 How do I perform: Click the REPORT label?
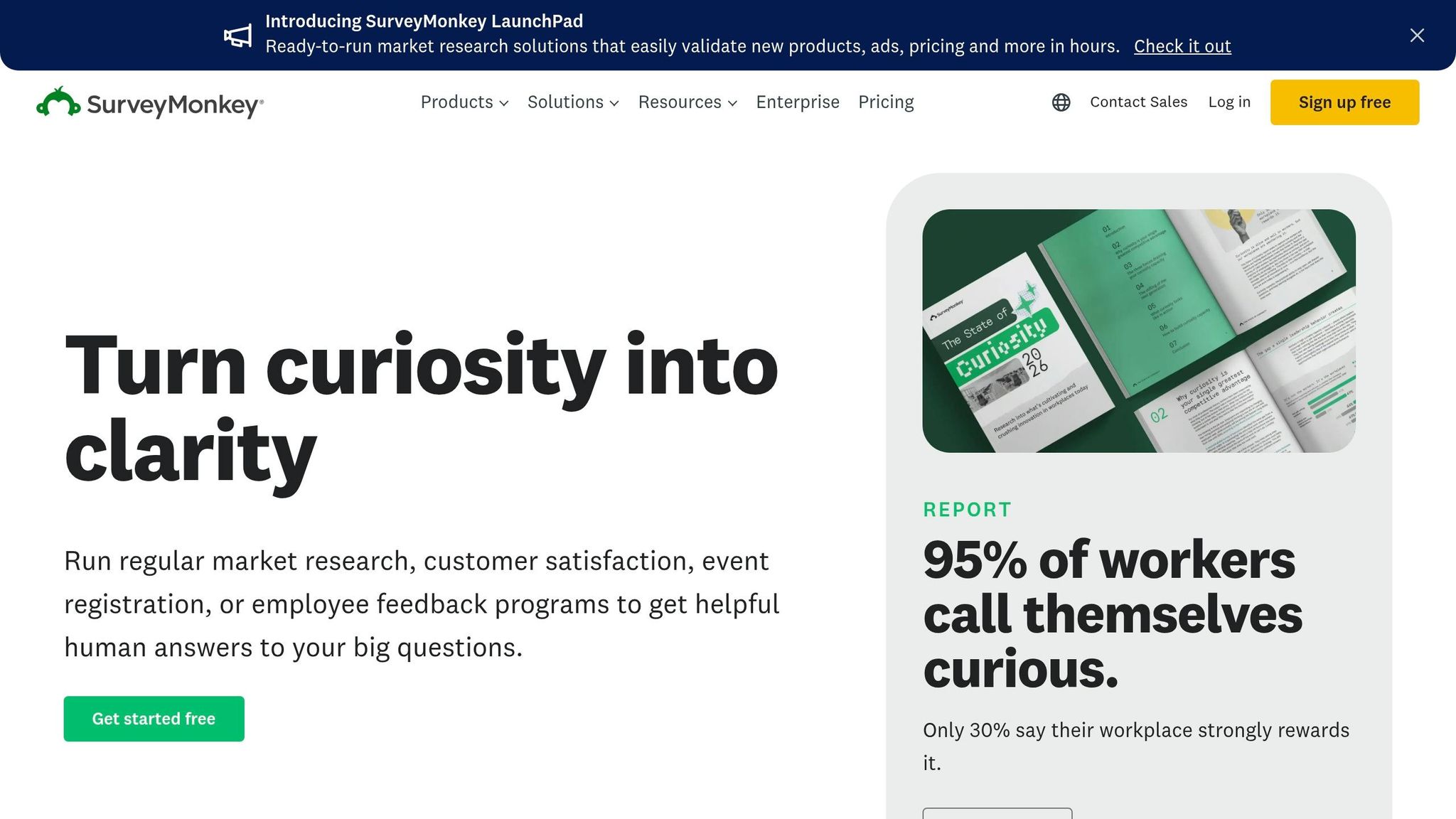[x=967, y=510]
